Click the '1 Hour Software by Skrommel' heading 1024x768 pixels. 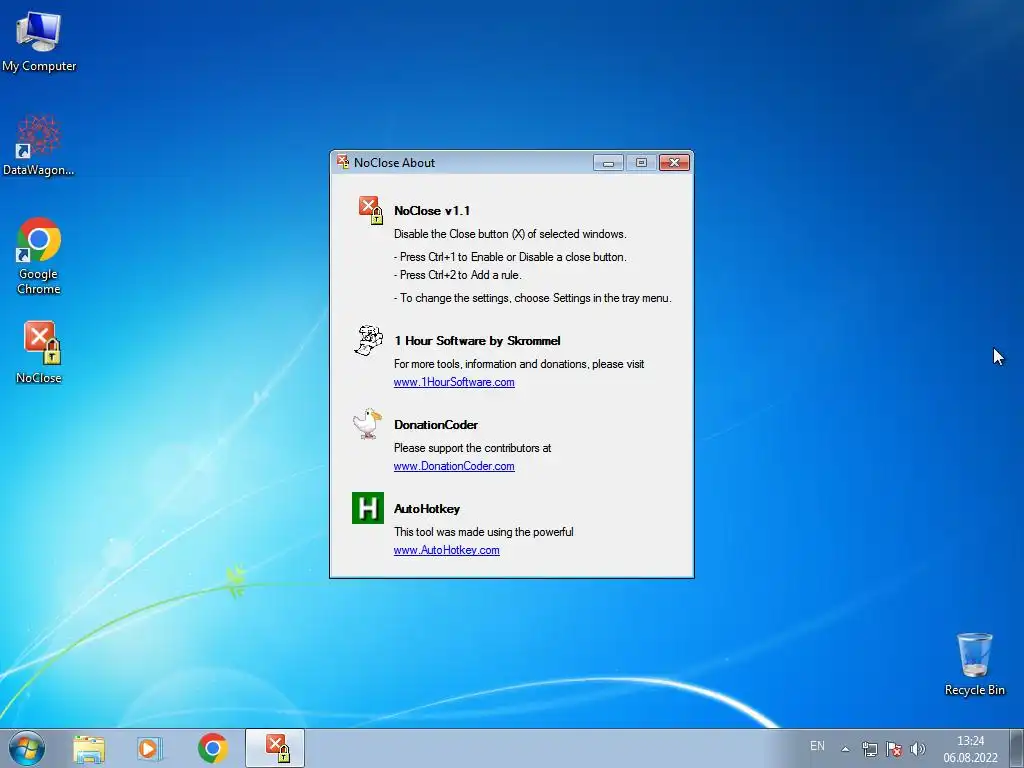coord(477,341)
